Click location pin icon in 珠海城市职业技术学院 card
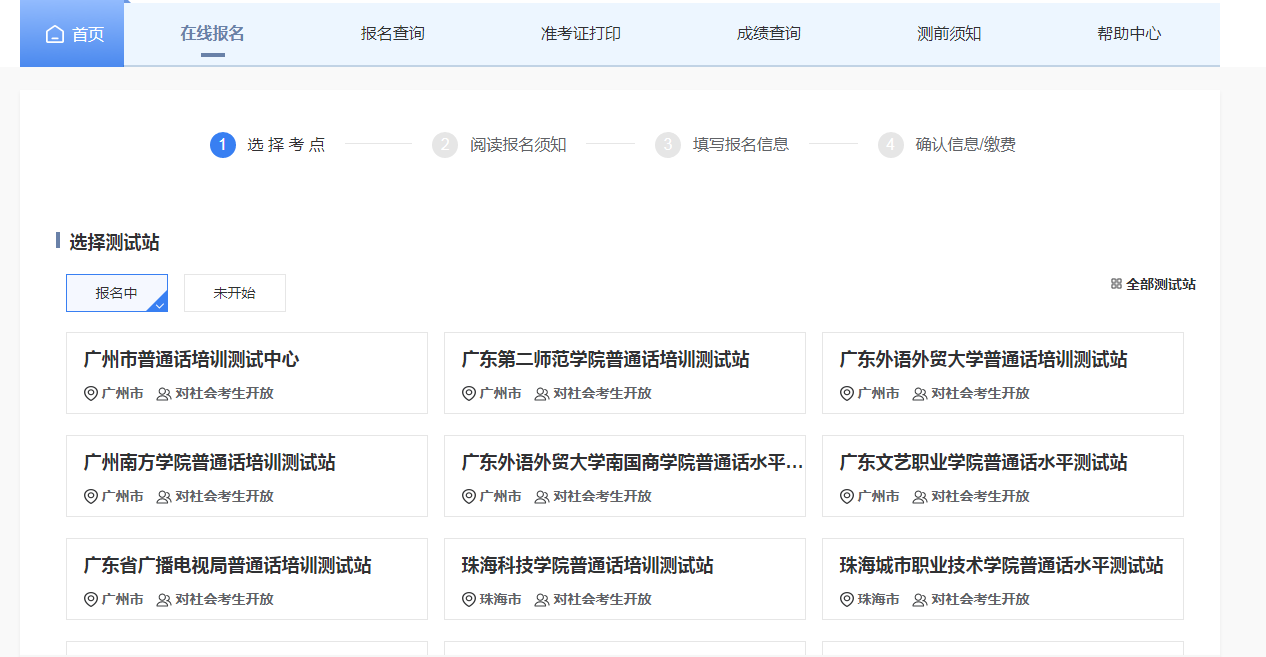This screenshot has height=657, width=1266. (847, 599)
